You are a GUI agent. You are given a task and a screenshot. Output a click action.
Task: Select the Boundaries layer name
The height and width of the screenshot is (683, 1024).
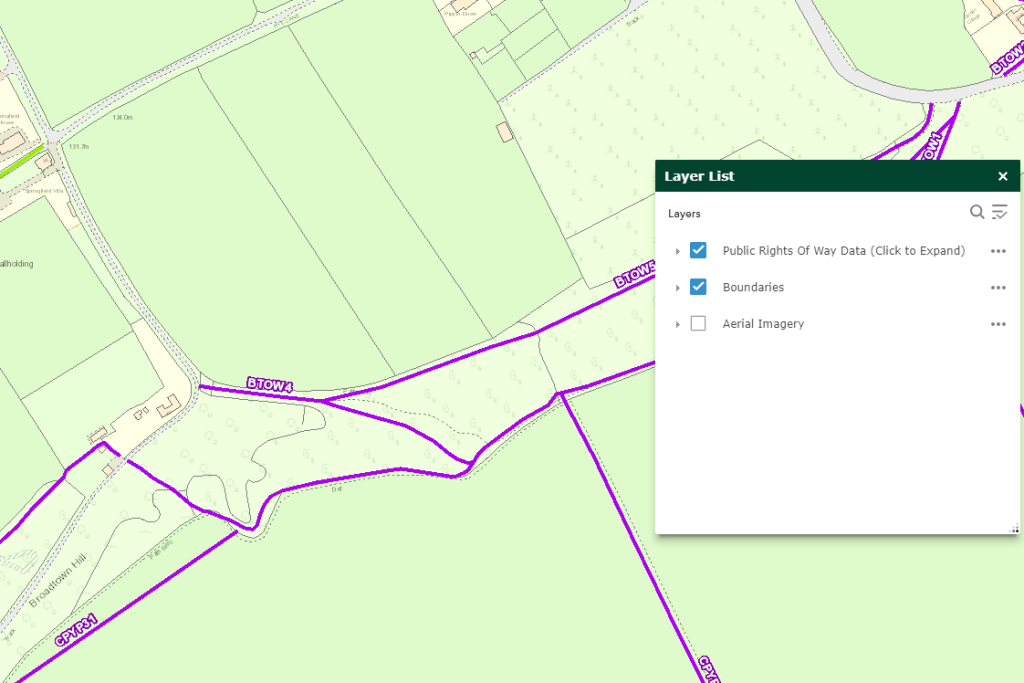pos(753,287)
